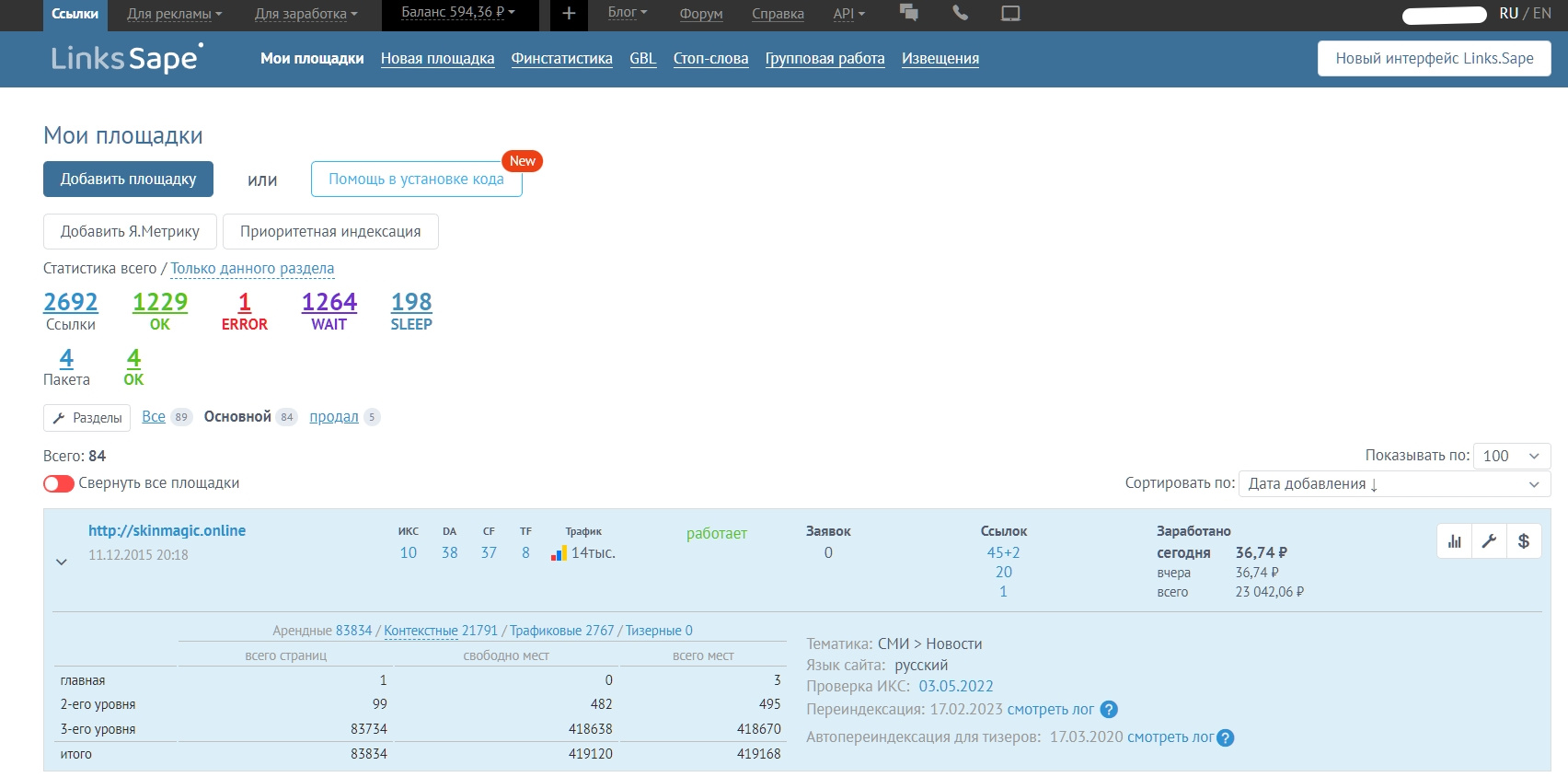Image resolution: width=1568 pixels, height=777 pixels.
Task: Click the dollar pricing icon for skinmagic.online
Action: click(1524, 541)
